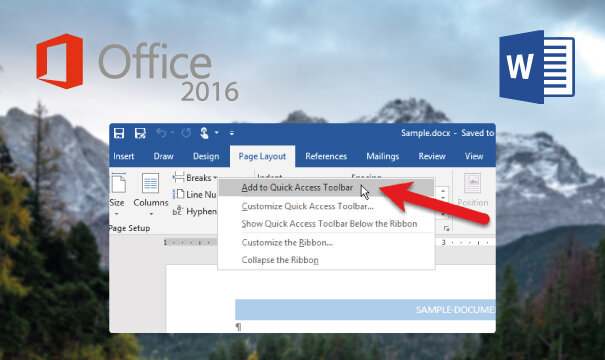The image size is (605, 360).
Task: Click the Hyphenation icon
Action: tap(177, 211)
